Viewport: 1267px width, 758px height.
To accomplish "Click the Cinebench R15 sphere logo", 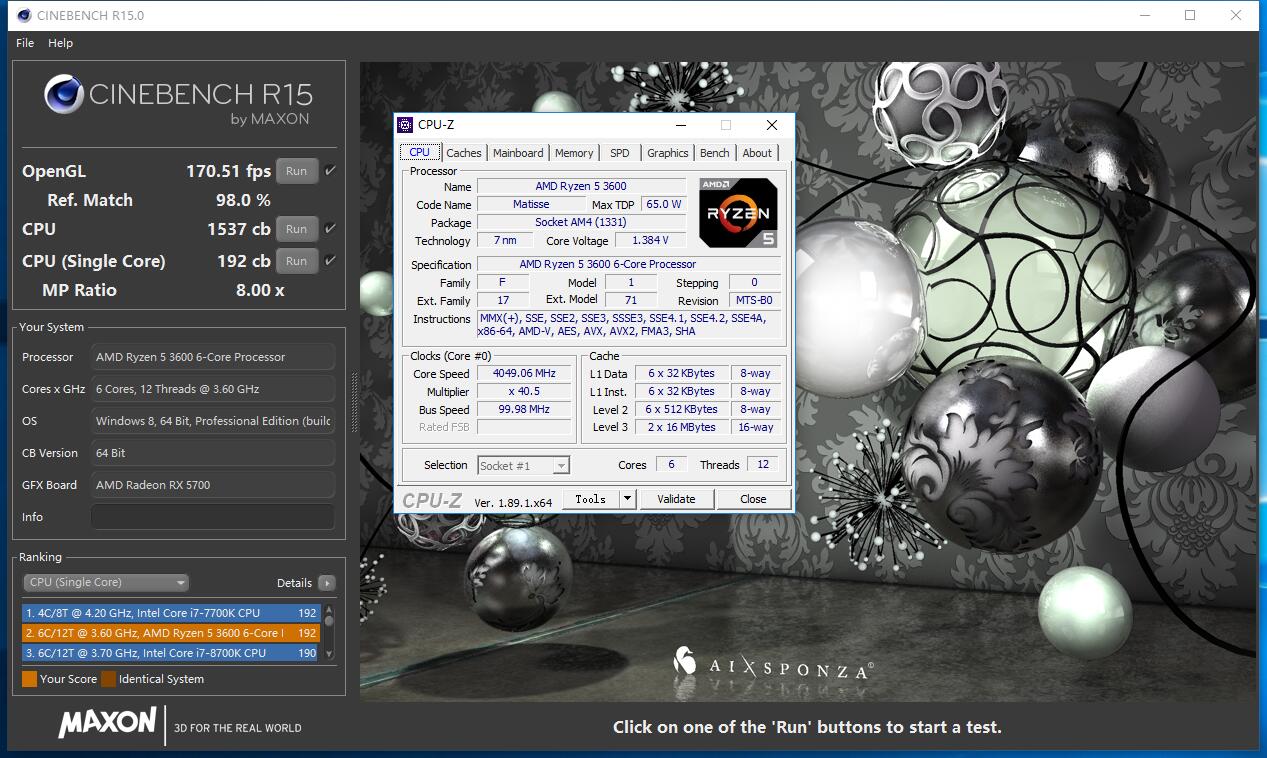I will [64, 95].
